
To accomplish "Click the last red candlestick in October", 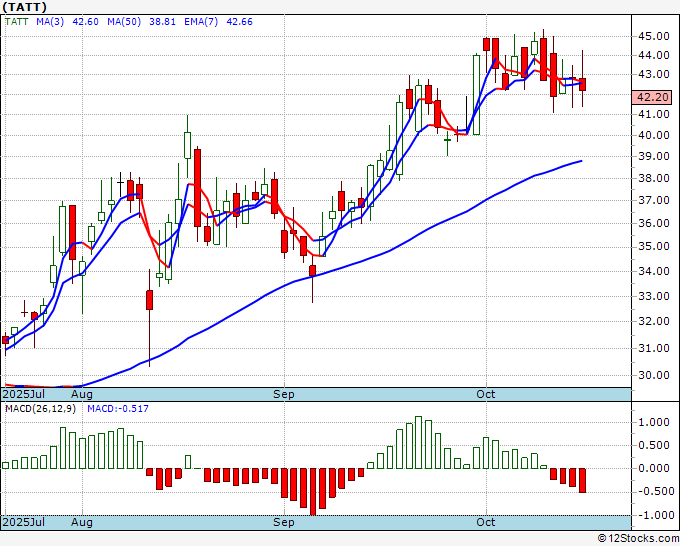I will click(x=582, y=85).
